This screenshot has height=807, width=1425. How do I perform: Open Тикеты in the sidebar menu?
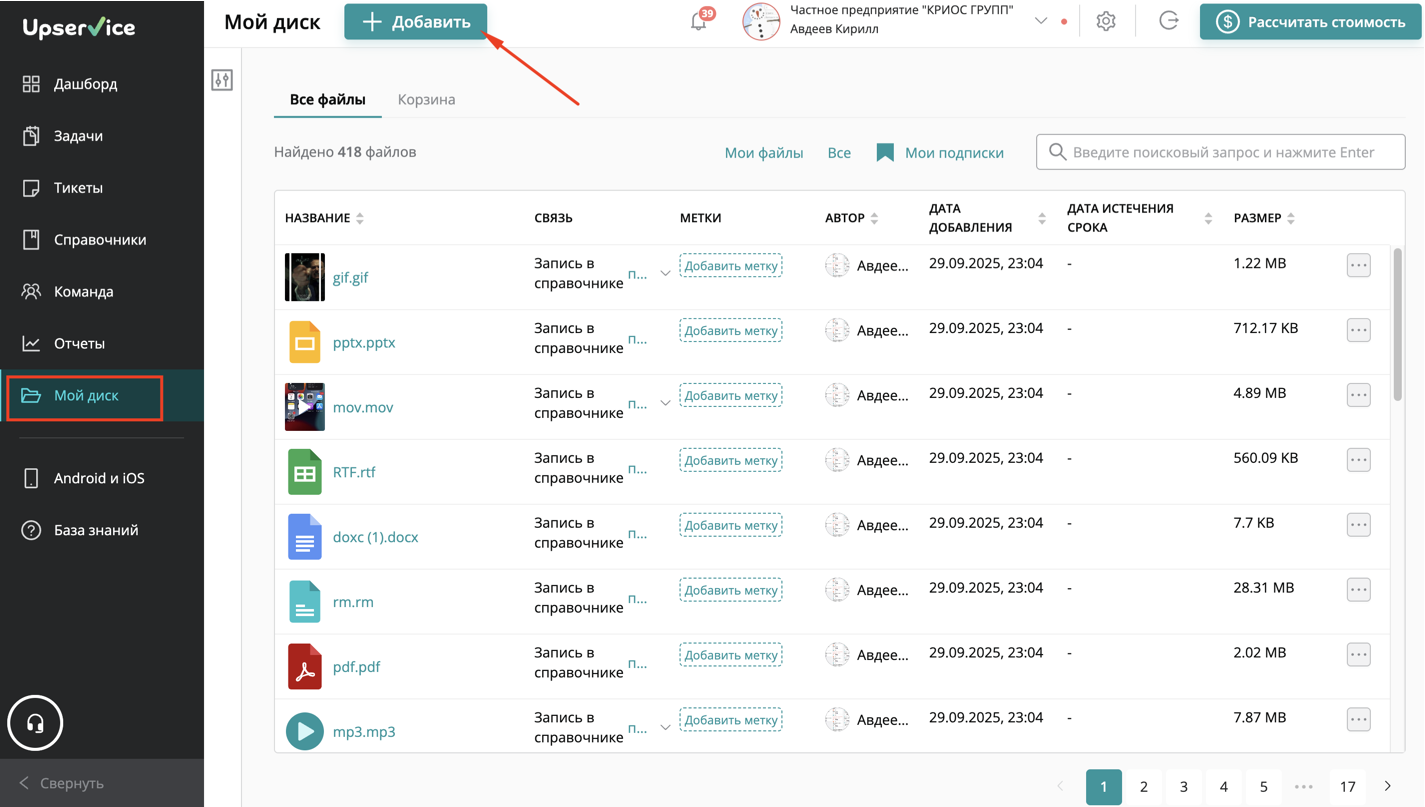(x=78, y=188)
